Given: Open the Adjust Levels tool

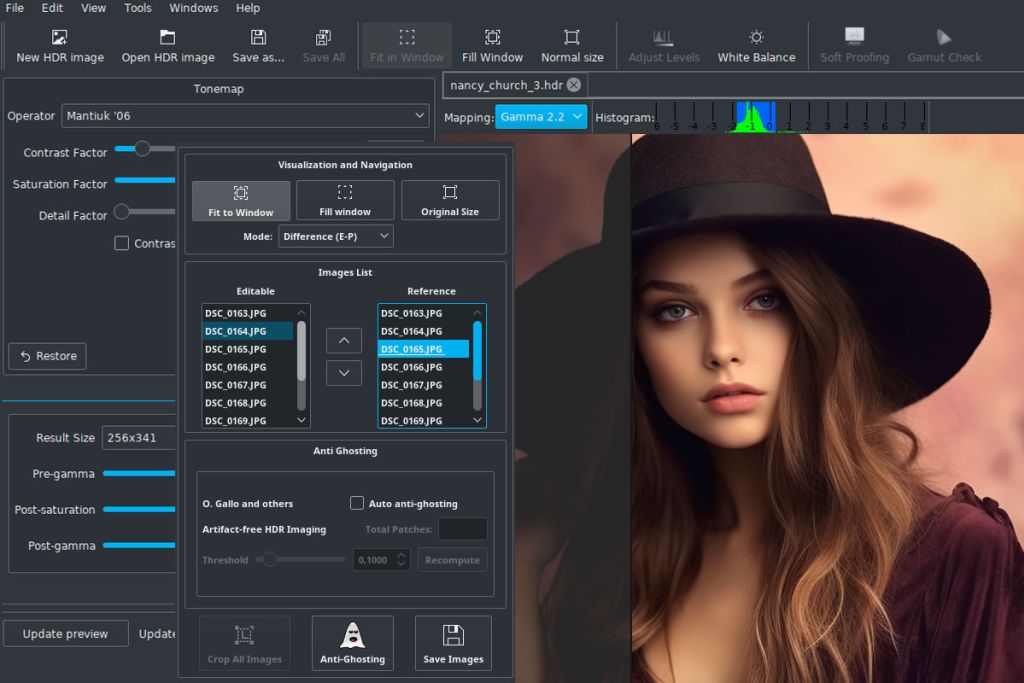Looking at the screenshot, I should pos(663,45).
